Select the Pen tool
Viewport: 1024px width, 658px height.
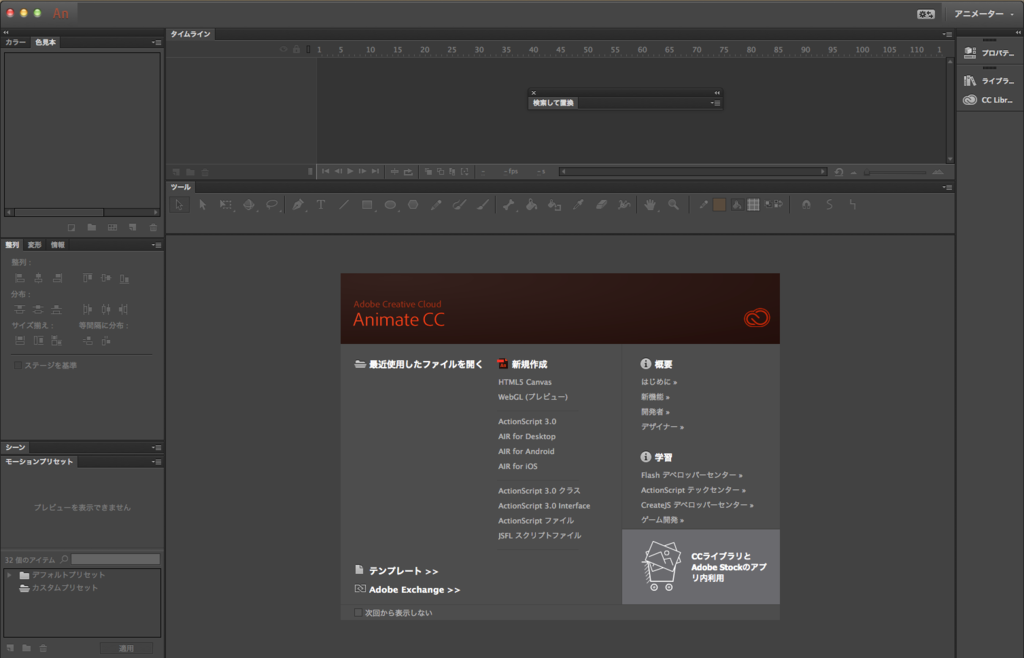pyautogui.click(x=298, y=205)
